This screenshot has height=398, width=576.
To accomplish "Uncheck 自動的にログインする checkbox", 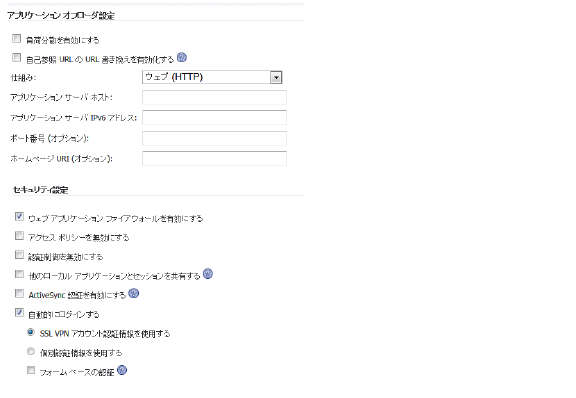I will pyautogui.click(x=19, y=312).
